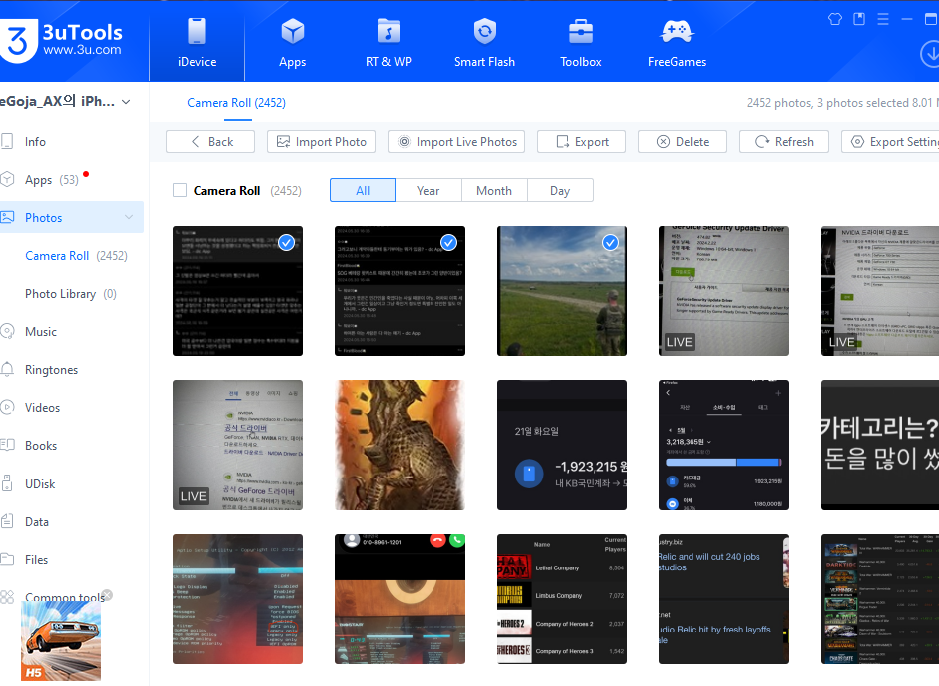Select the Year view filter

(428, 190)
